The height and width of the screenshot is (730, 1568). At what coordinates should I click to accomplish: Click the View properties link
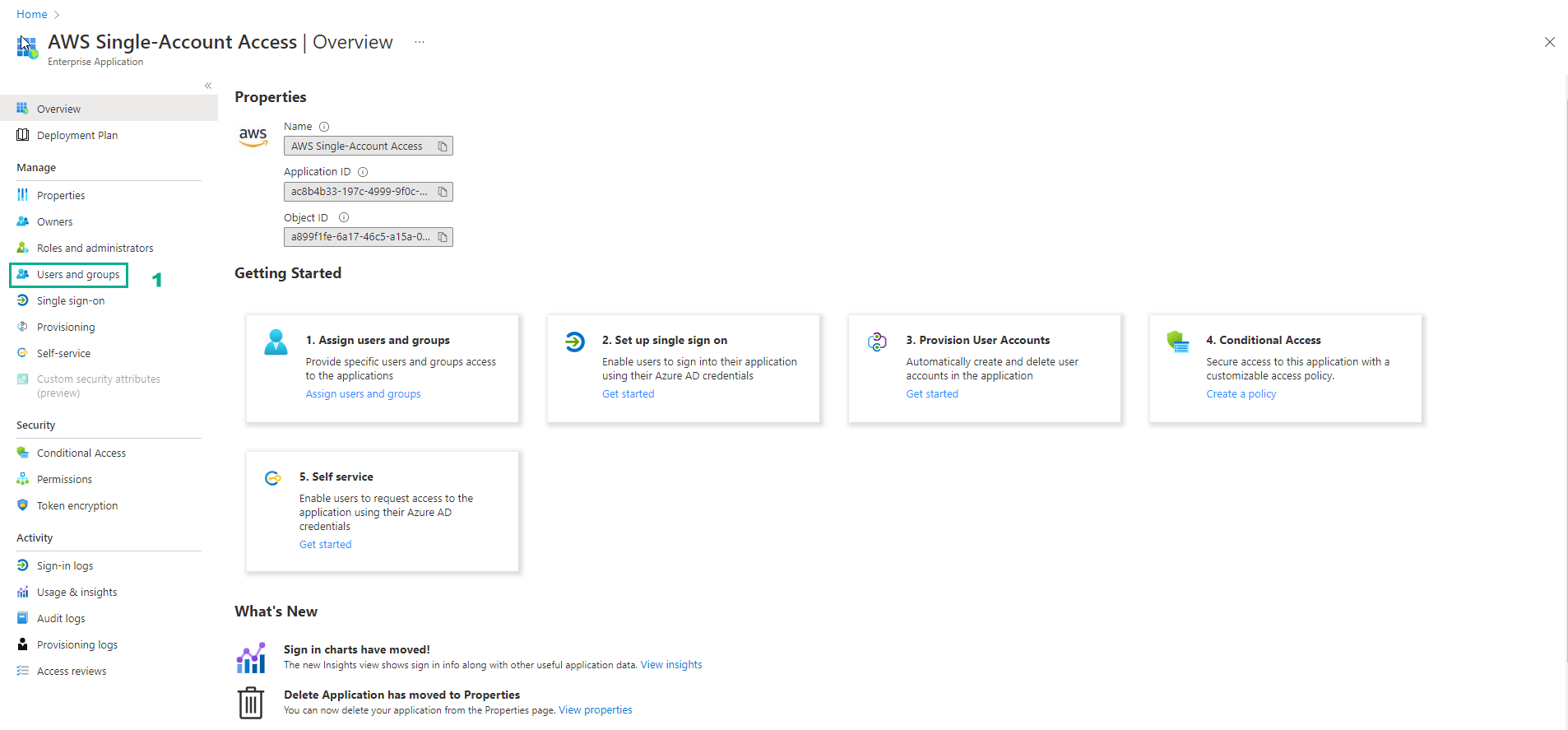coord(596,710)
